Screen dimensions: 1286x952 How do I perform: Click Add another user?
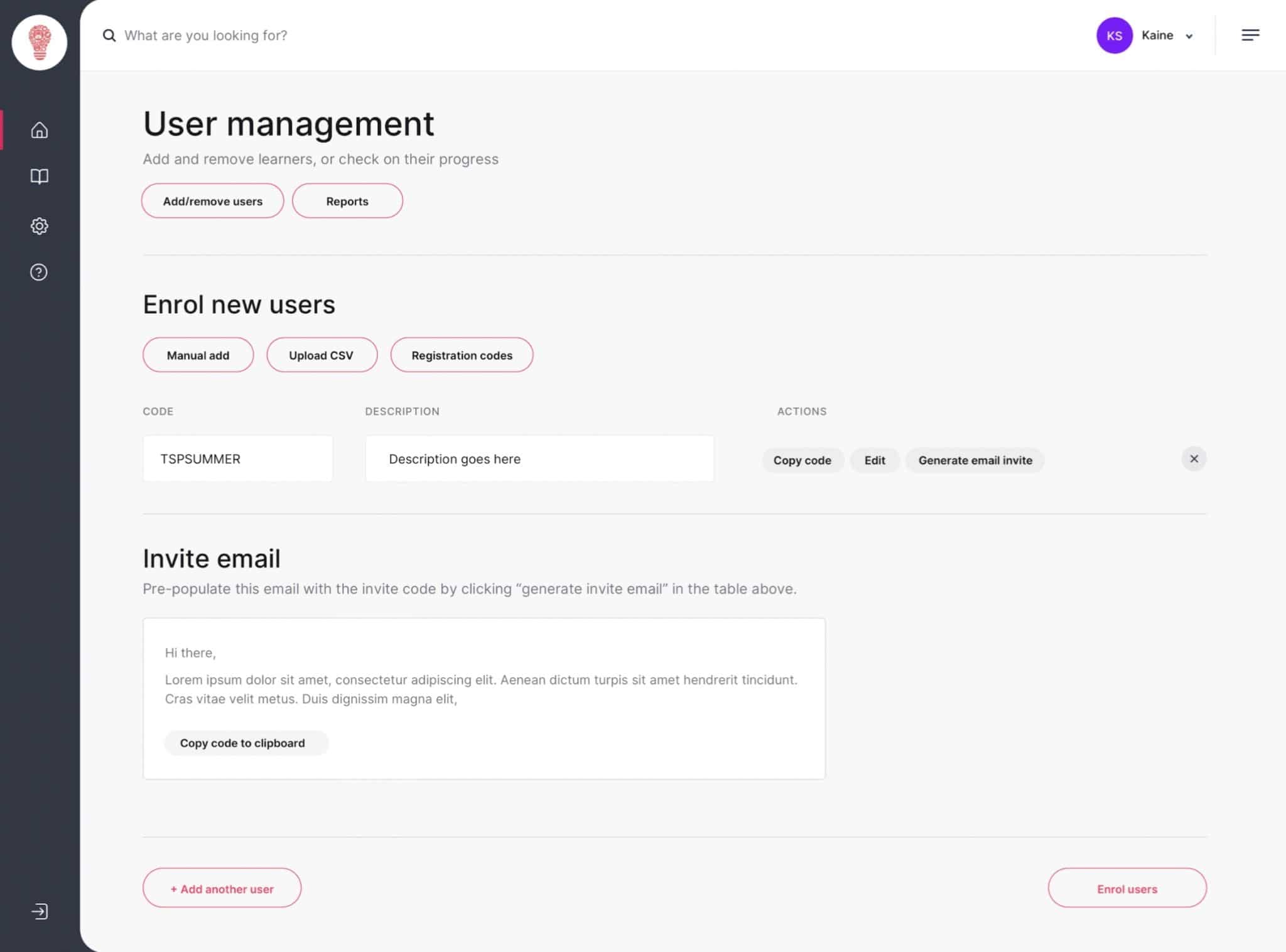221,888
